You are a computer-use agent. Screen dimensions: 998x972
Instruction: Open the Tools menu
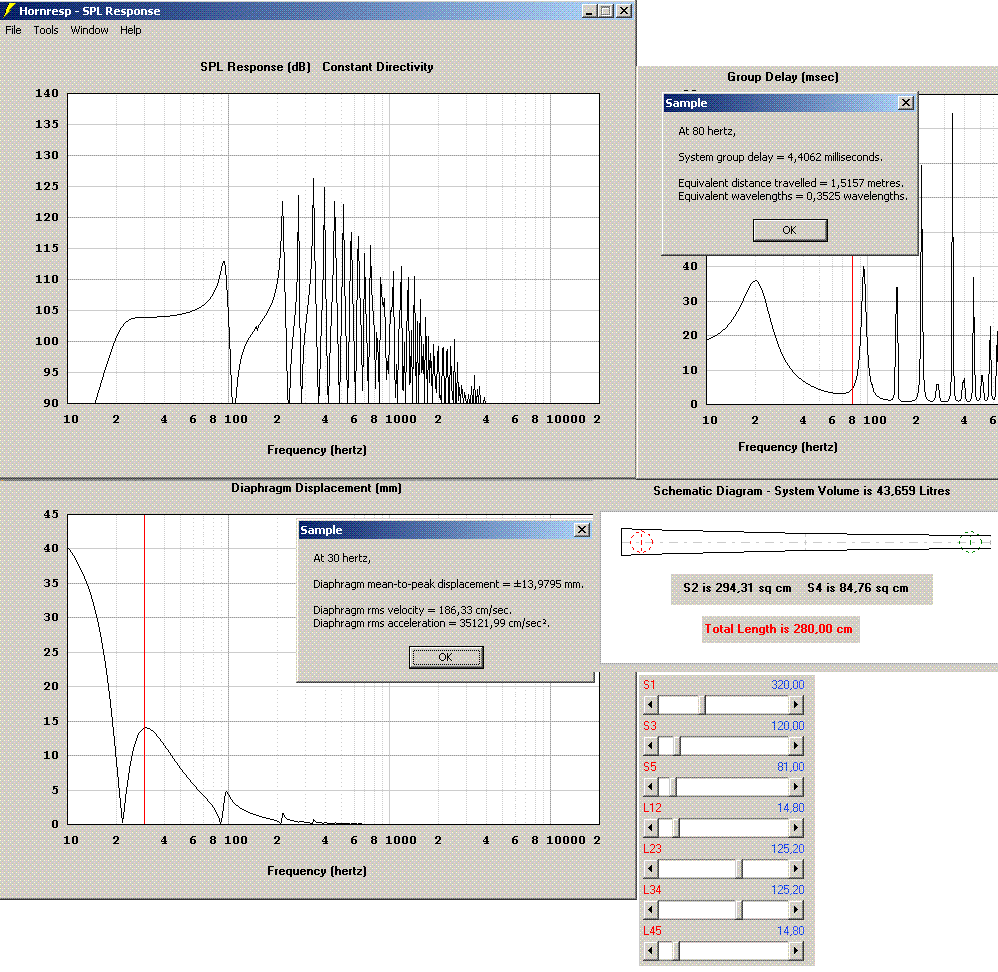[46, 30]
